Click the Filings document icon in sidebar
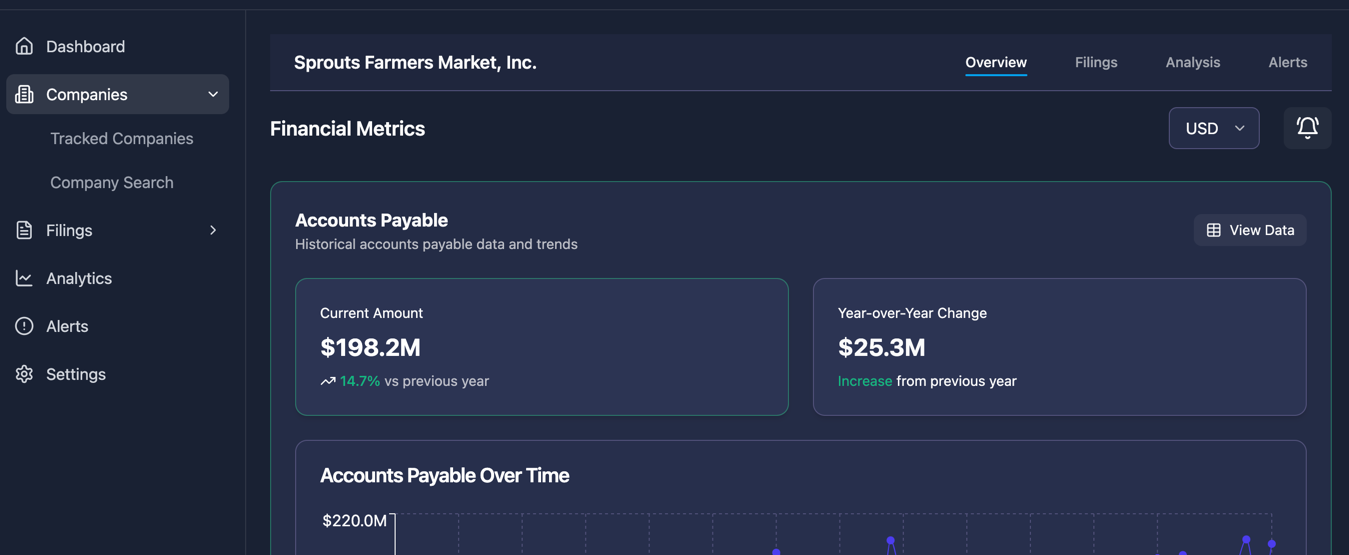Viewport: 1349px width, 555px height. (24, 230)
